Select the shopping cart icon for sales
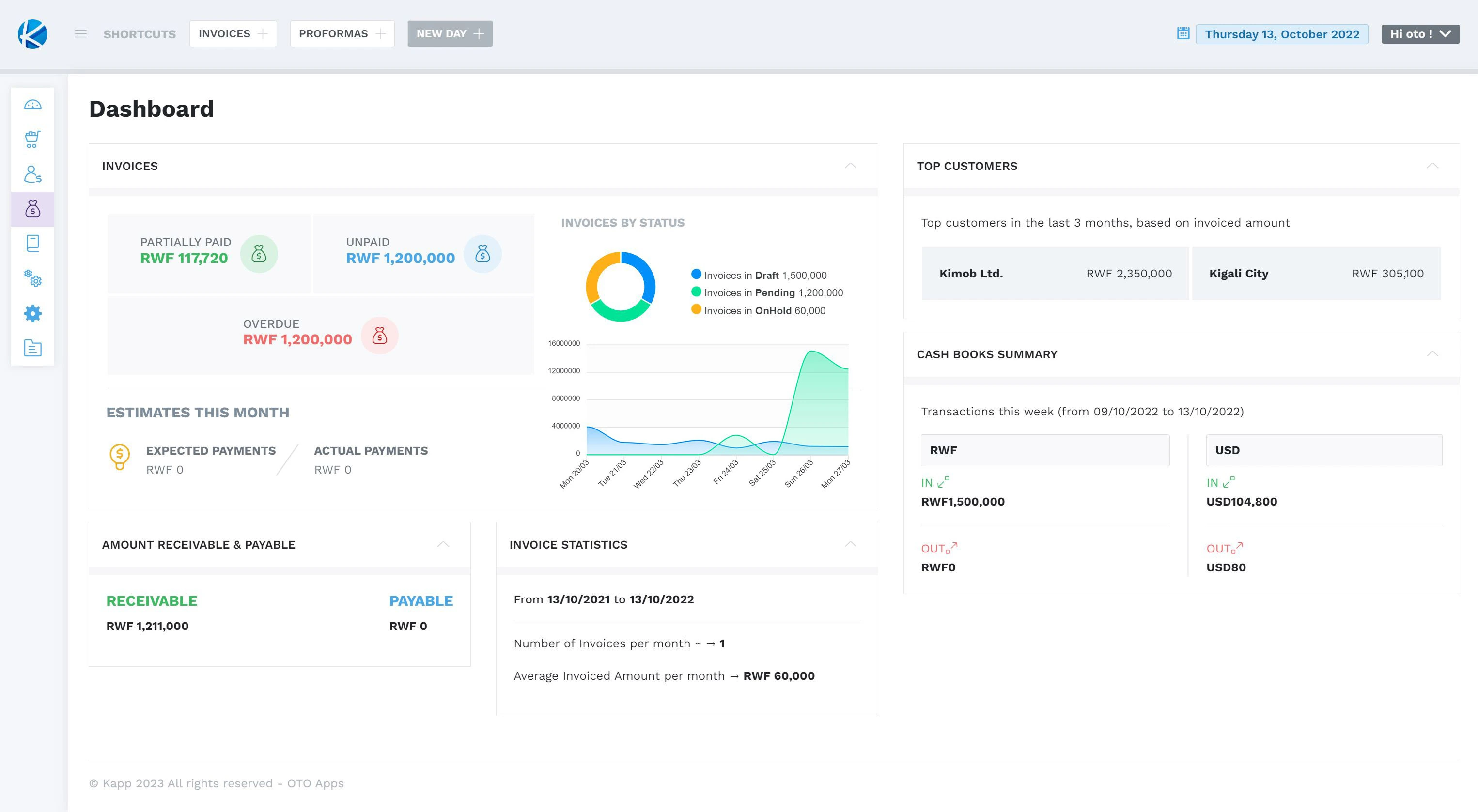 33,139
